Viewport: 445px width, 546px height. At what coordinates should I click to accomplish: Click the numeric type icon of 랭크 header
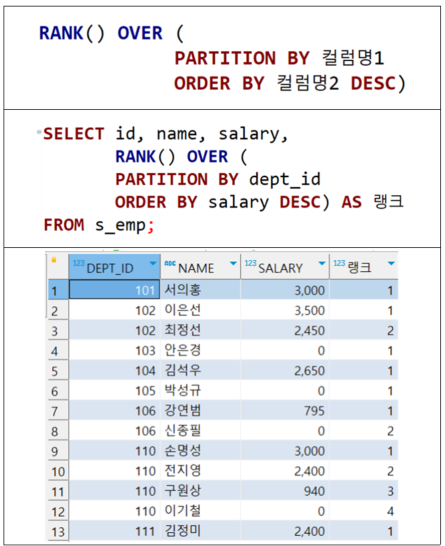pos(339,263)
